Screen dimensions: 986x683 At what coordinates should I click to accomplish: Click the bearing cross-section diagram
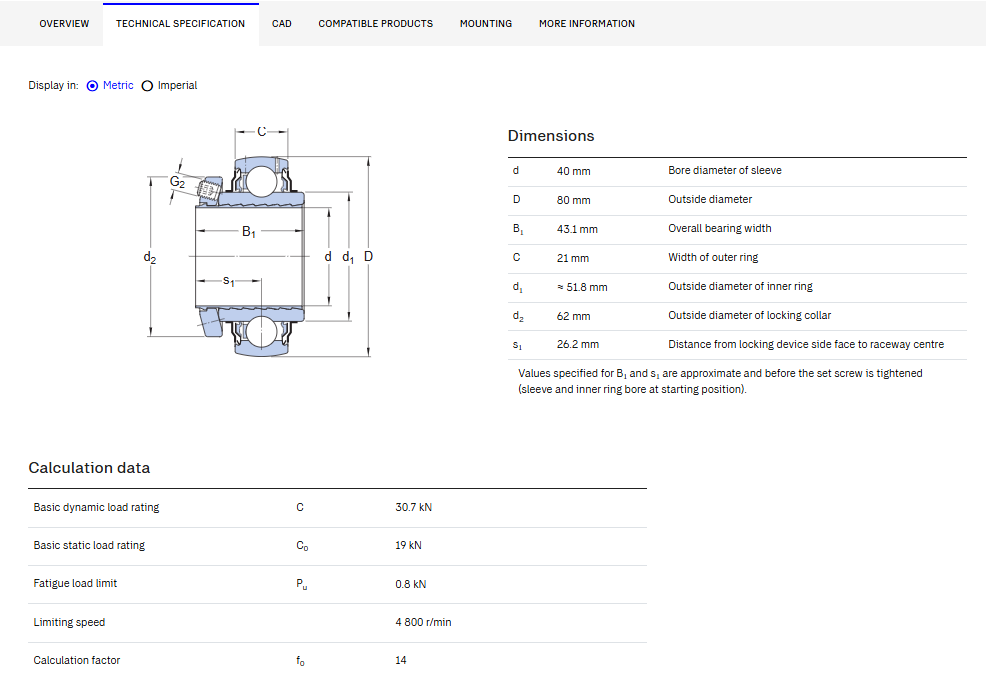click(x=259, y=242)
